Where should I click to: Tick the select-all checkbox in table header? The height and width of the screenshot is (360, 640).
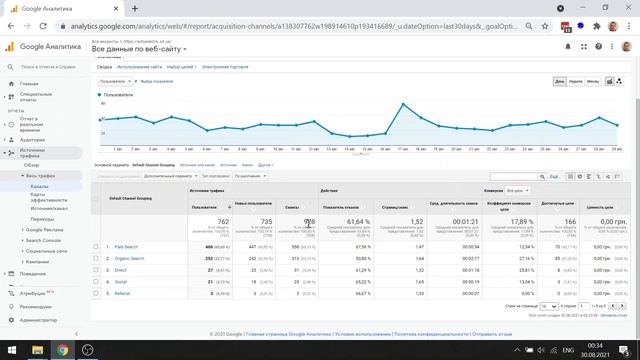point(96,199)
